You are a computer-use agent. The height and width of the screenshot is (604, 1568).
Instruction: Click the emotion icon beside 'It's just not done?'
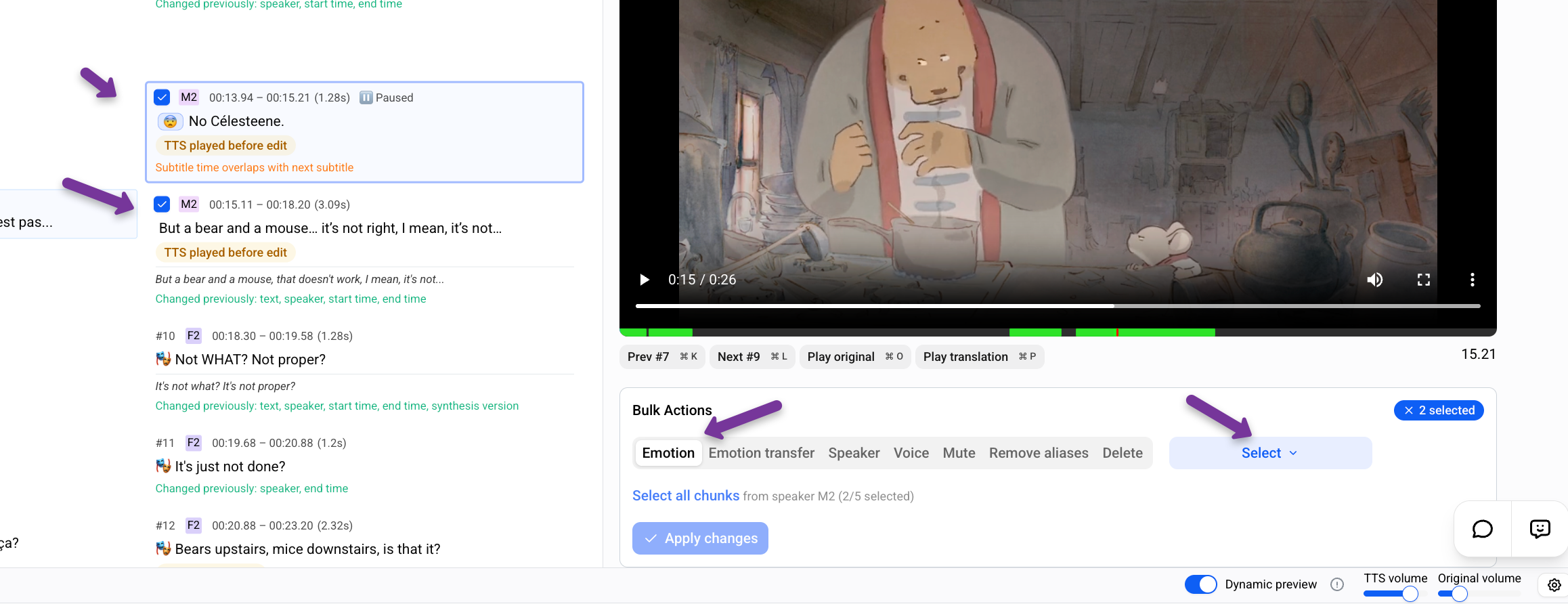tap(163, 466)
